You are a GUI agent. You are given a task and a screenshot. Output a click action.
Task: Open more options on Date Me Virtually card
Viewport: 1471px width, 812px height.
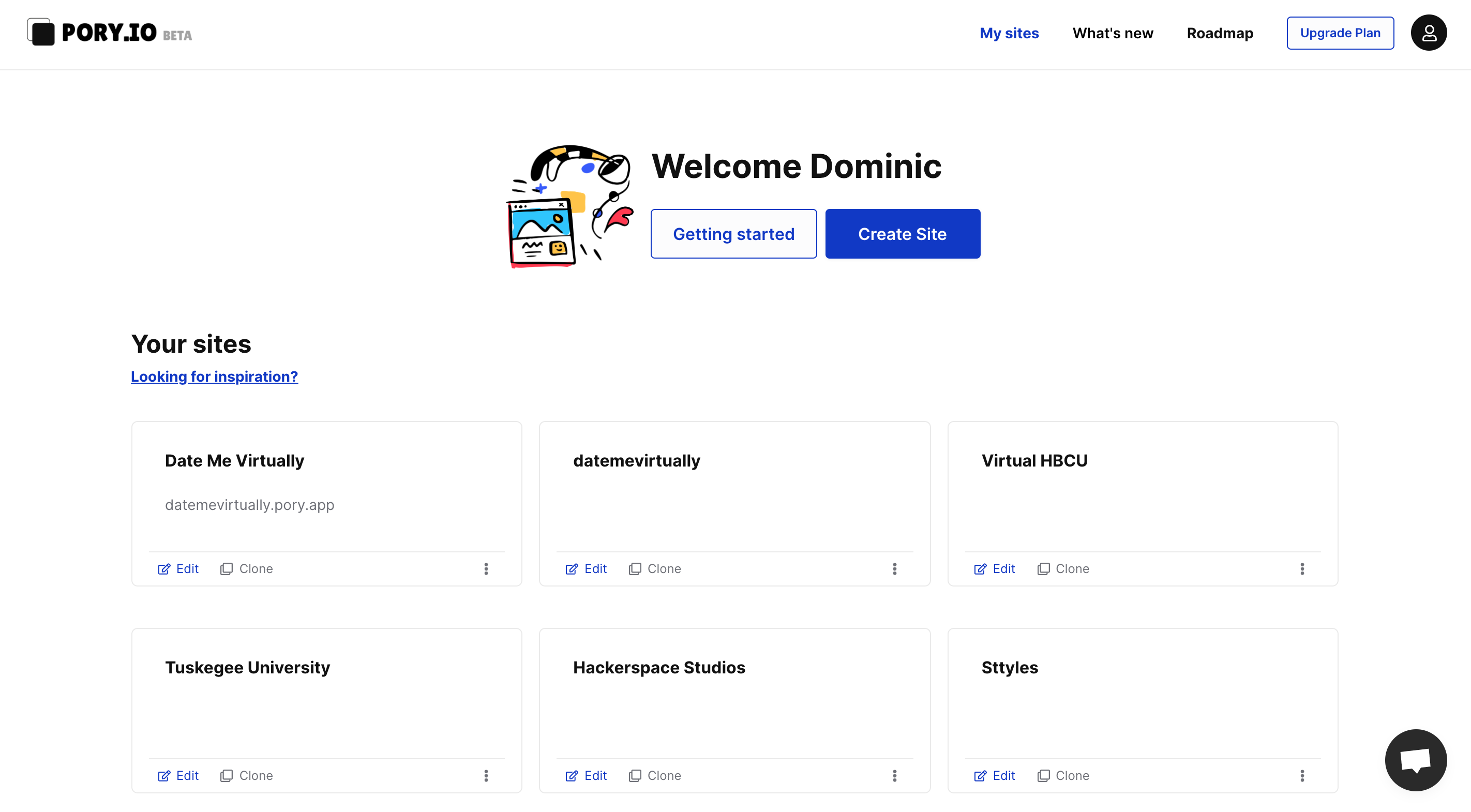click(486, 569)
